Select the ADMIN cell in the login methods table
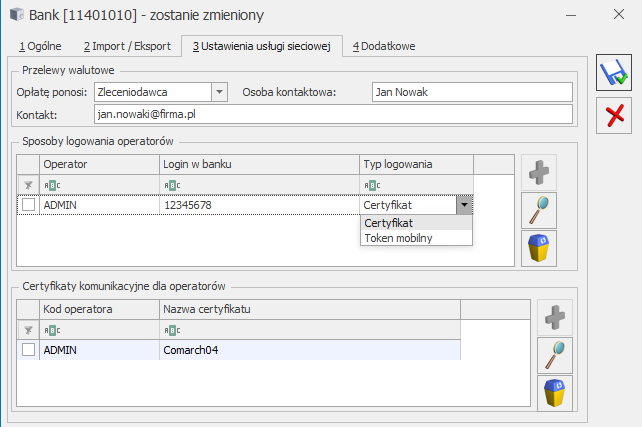The image size is (642, 427). 99,205
